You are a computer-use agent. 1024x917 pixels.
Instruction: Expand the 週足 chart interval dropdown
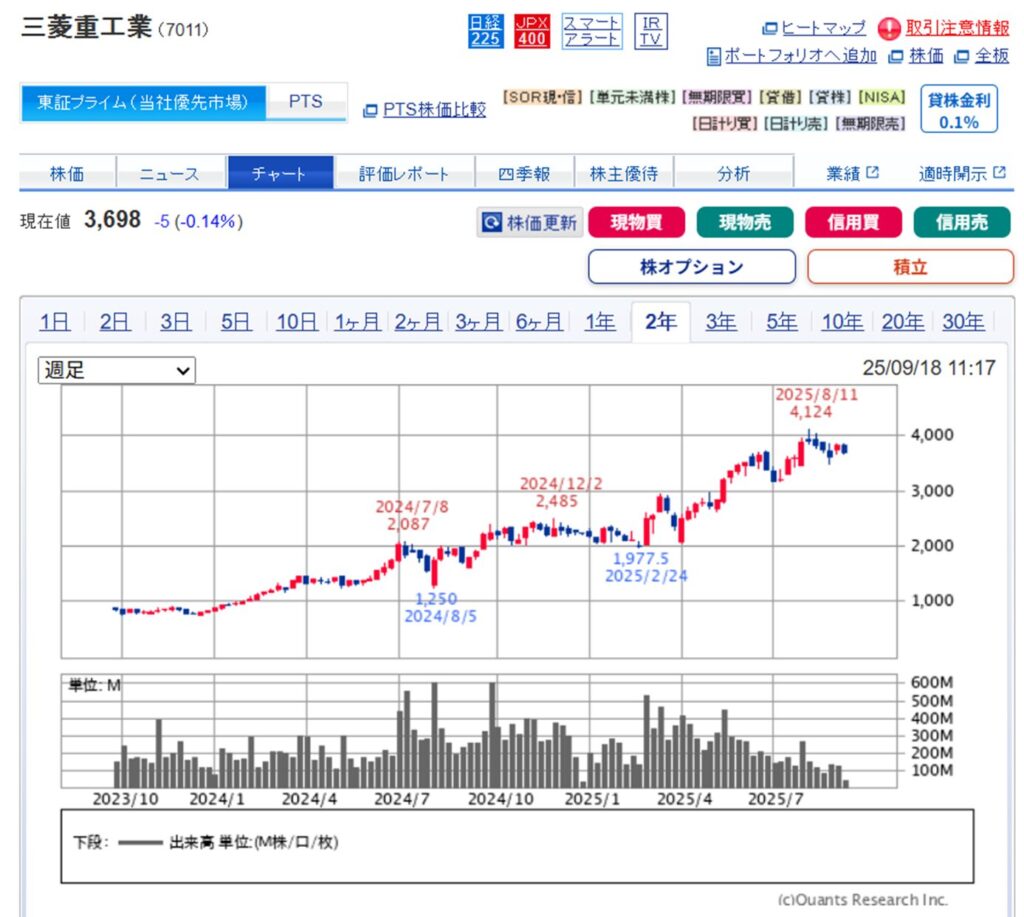tap(116, 370)
